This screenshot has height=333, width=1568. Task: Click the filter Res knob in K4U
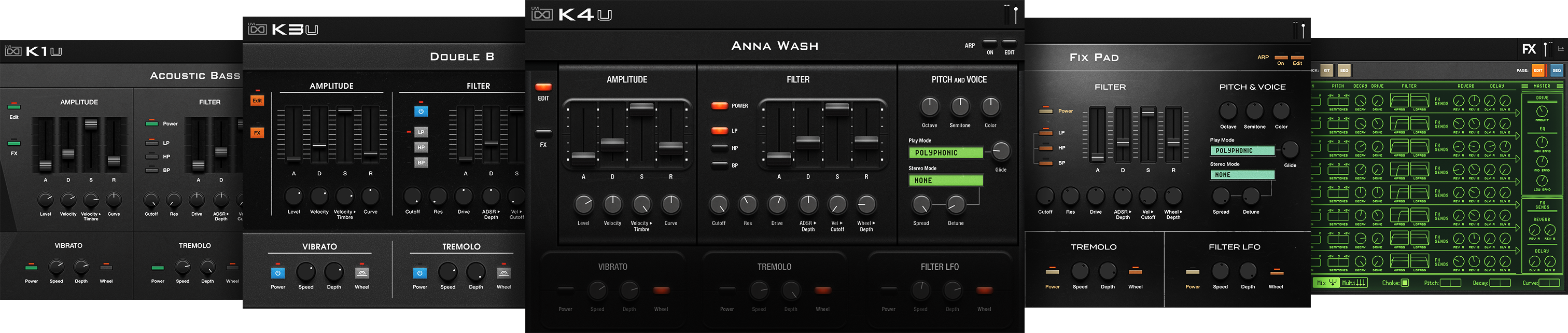[748, 204]
